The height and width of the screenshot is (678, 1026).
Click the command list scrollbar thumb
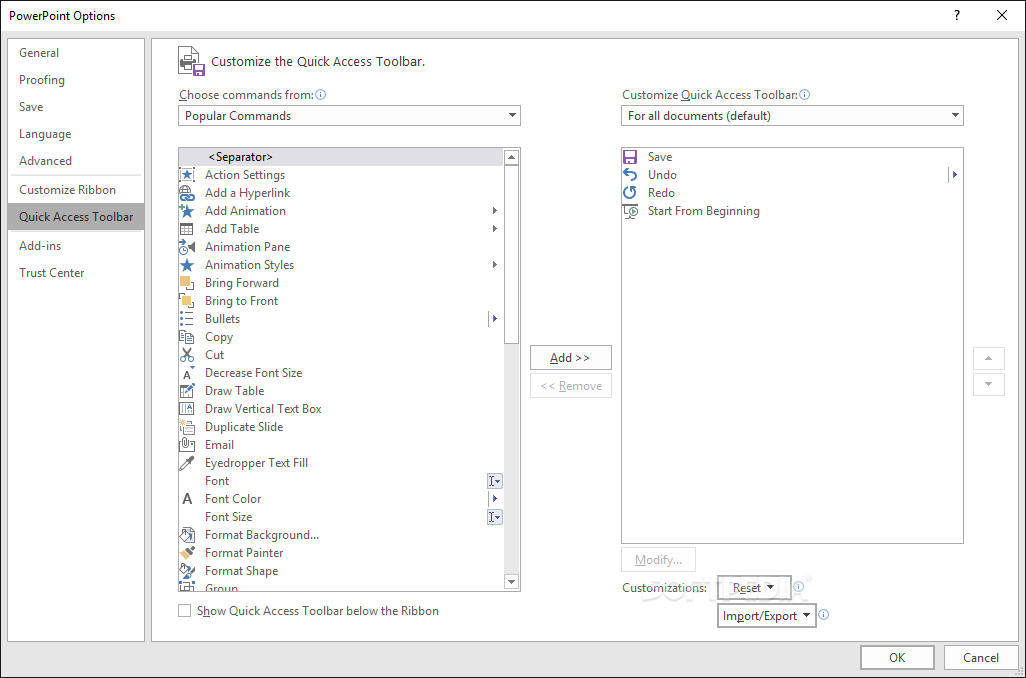point(512,255)
